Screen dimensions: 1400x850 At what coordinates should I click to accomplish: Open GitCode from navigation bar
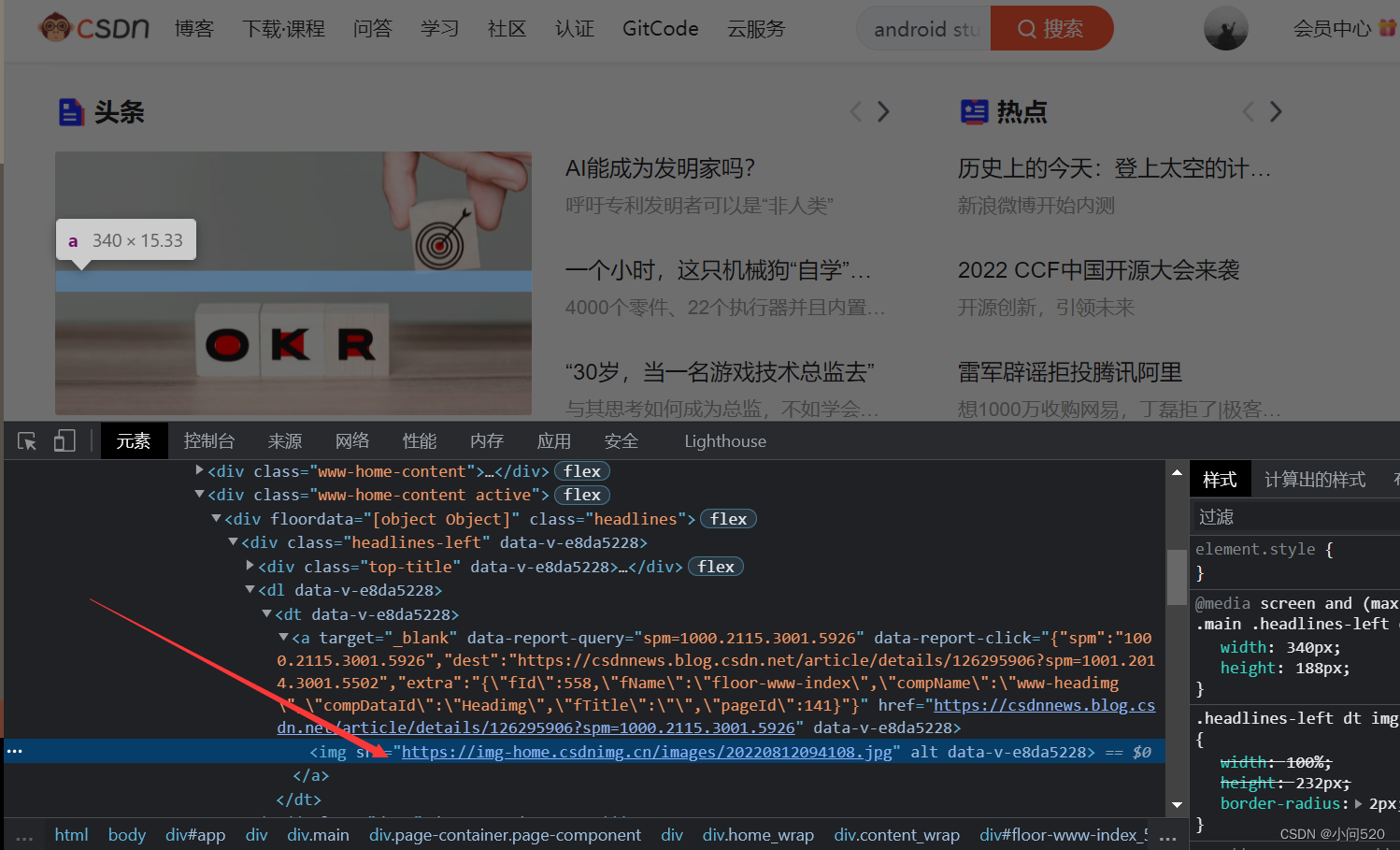pos(661,29)
